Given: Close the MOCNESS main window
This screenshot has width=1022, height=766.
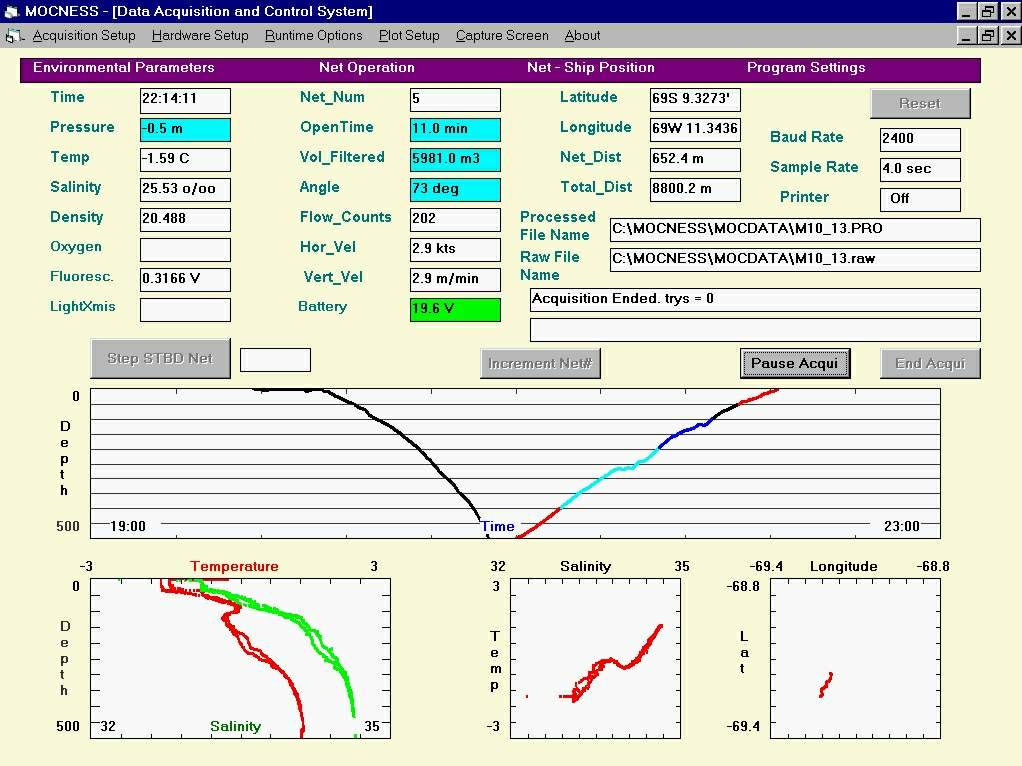Looking at the screenshot, I should [x=1010, y=11].
